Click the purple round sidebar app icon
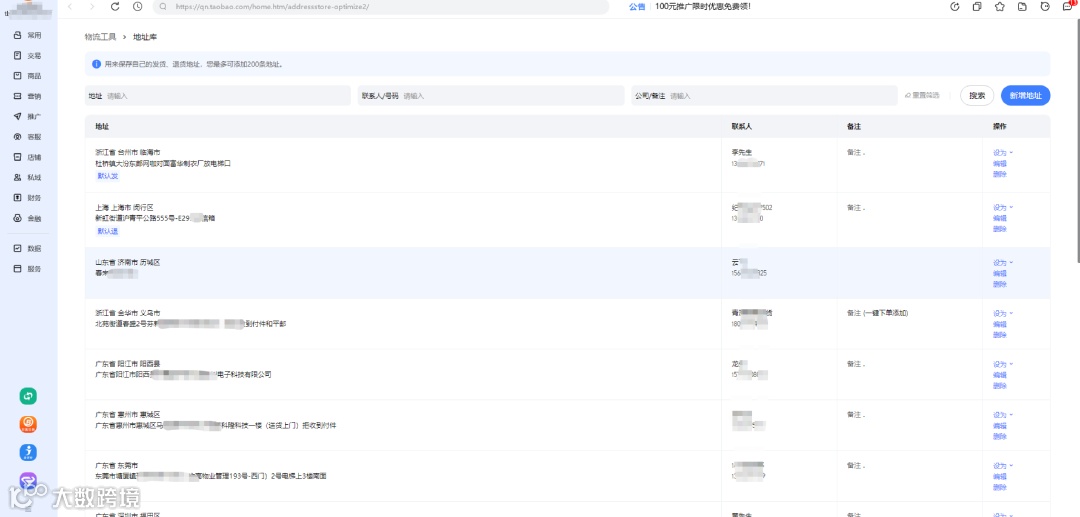The height and width of the screenshot is (517, 1080). click(28, 480)
